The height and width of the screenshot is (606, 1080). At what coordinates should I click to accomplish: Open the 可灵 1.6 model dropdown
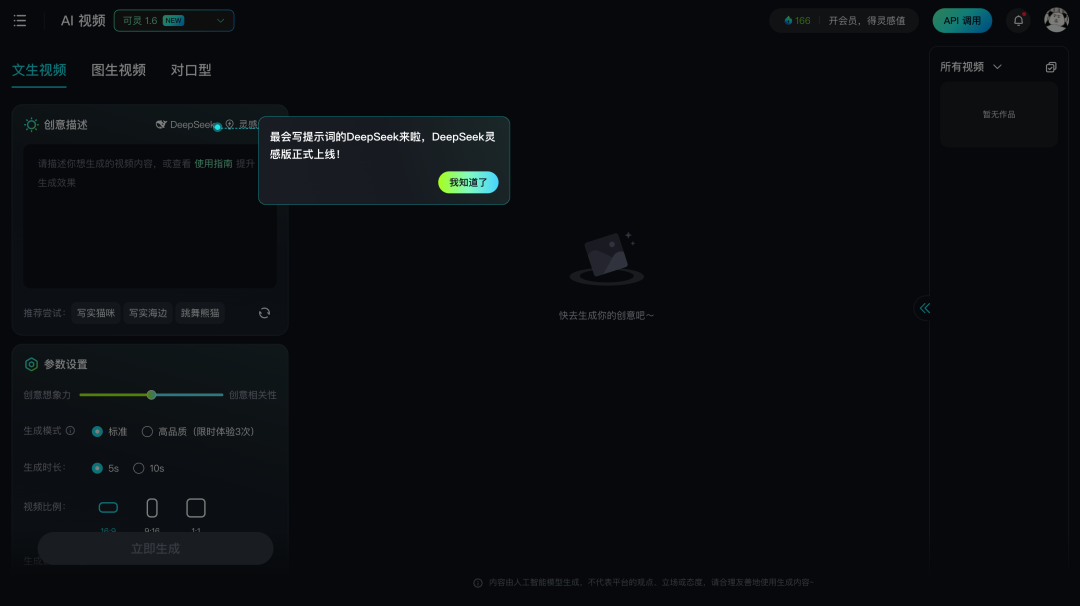(x=174, y=21)
